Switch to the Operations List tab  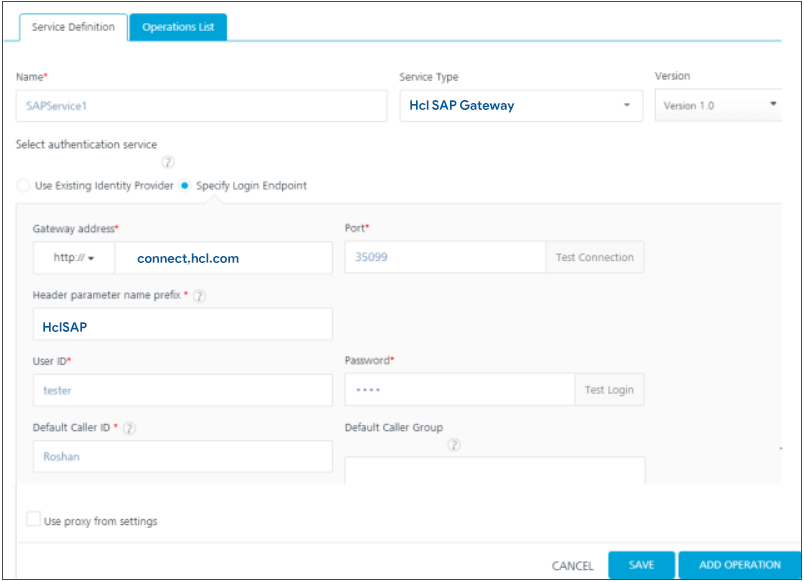click(178, 27)
